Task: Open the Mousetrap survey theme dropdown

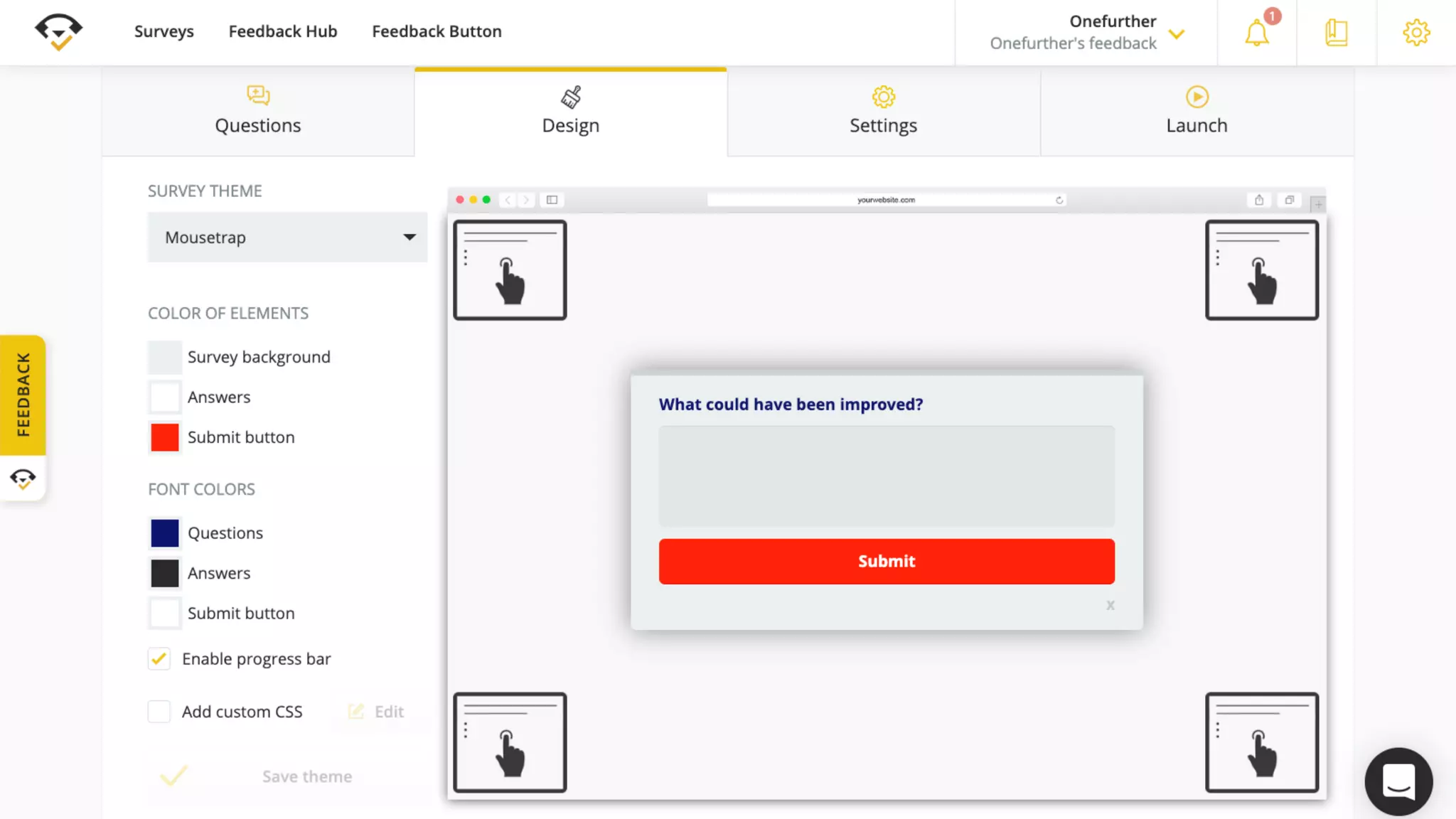Action: point(287,237)
